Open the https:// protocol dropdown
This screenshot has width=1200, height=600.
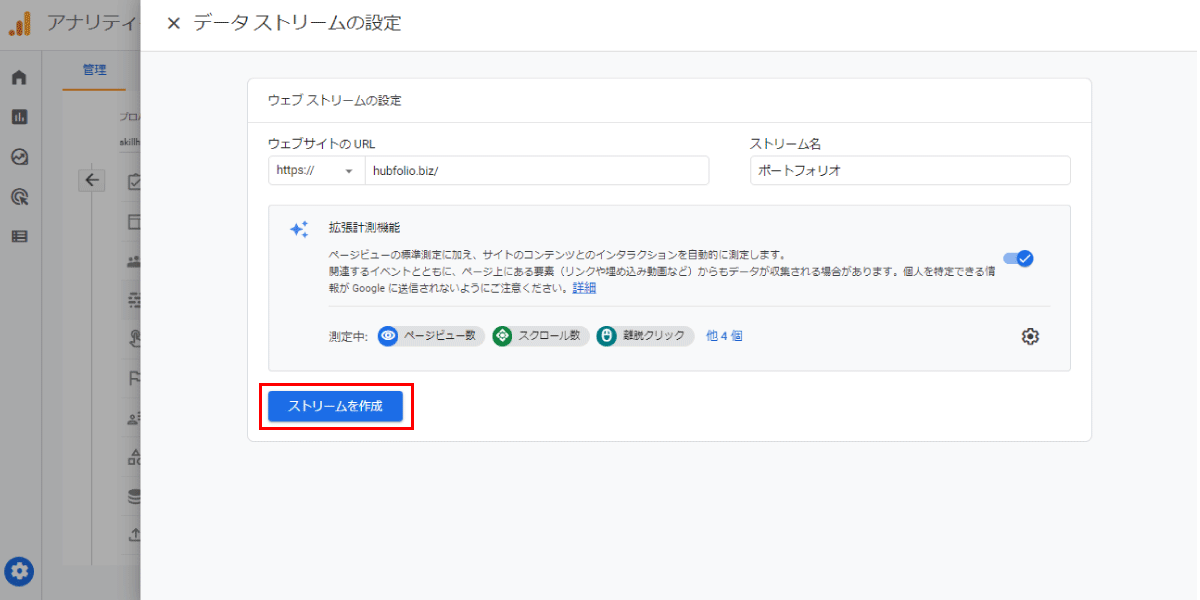coord(316,170)
